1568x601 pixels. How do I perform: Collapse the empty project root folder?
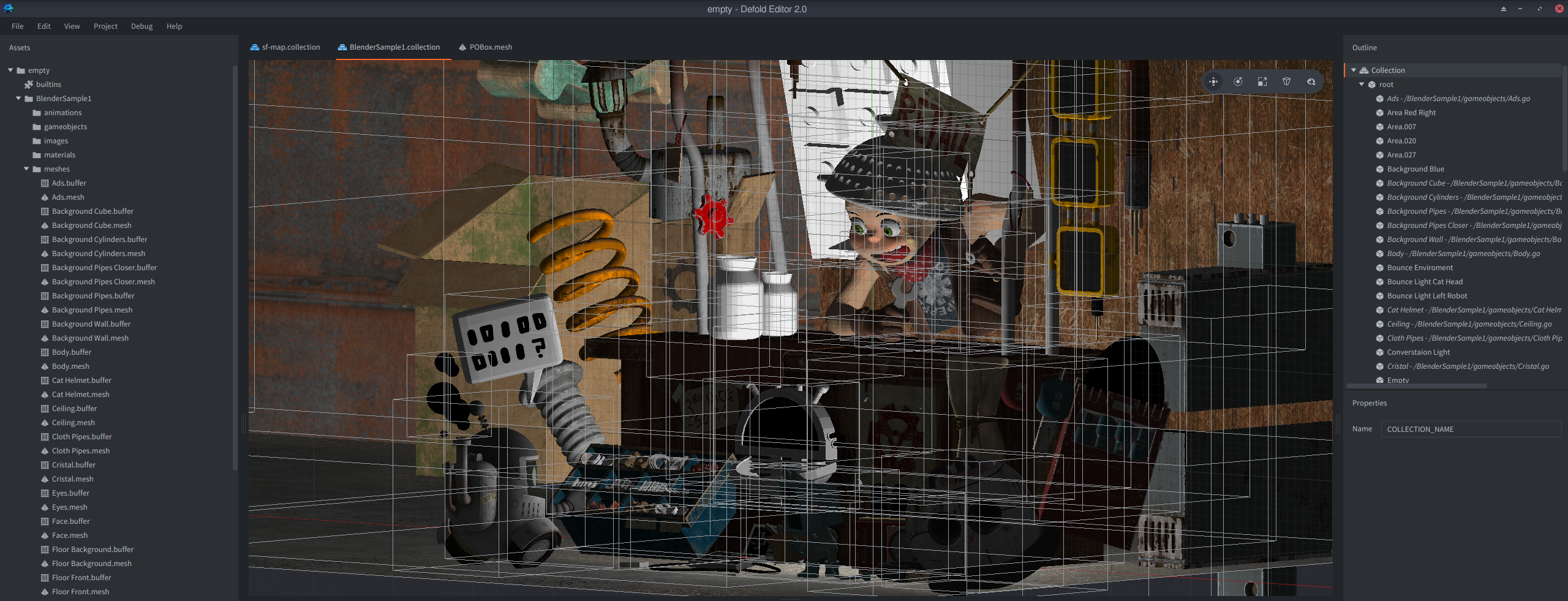(10, 70)
